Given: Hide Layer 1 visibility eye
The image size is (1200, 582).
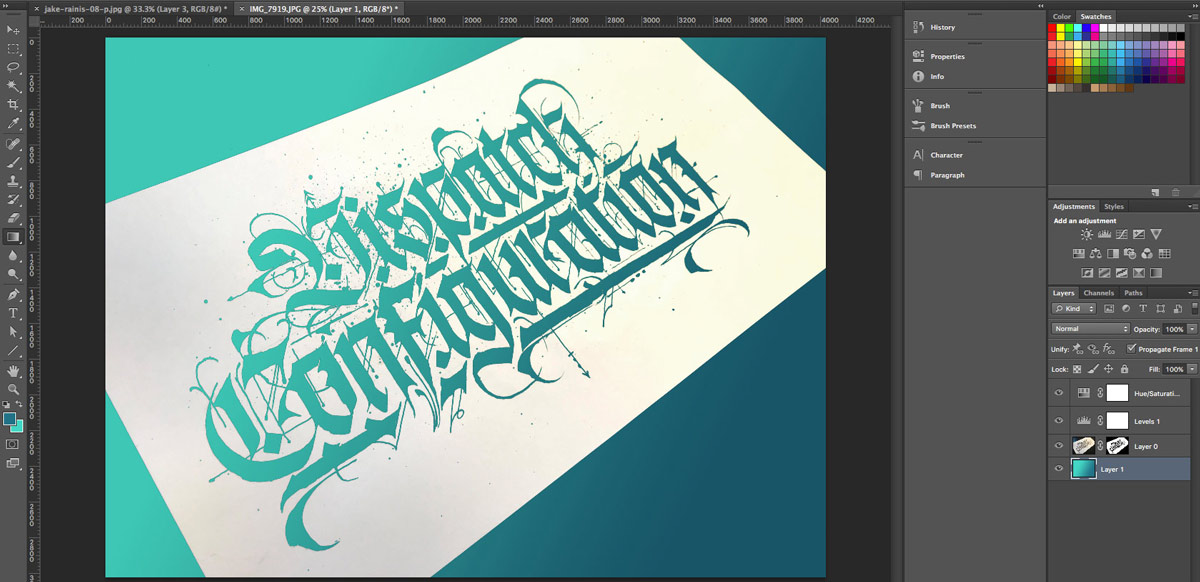Looking at the screenshot, I should pos(1059,468).
